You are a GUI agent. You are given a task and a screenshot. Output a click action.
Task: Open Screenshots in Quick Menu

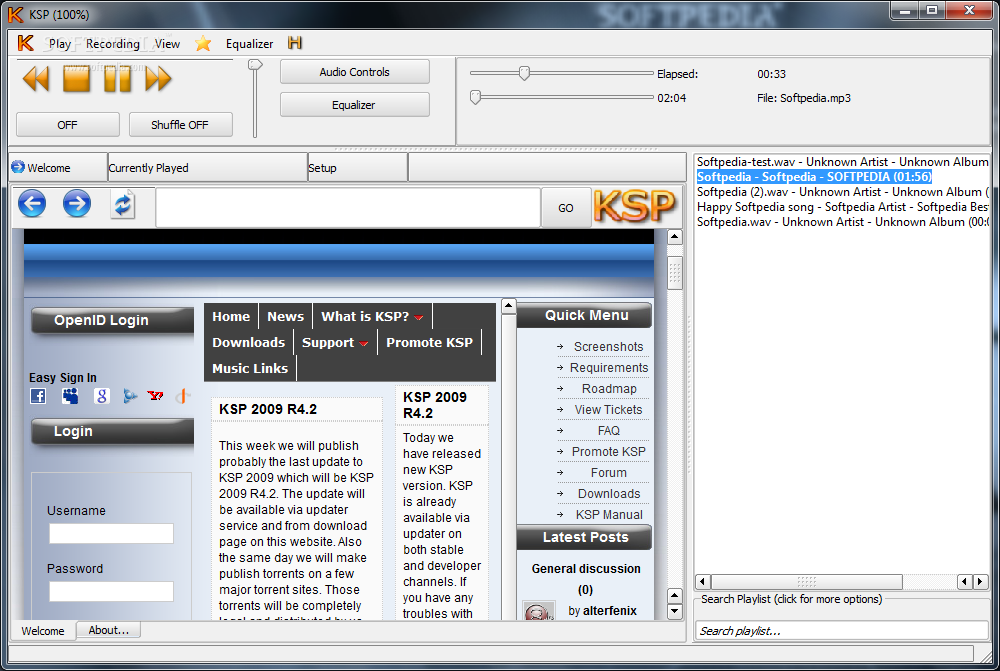[x=608, y=346]
